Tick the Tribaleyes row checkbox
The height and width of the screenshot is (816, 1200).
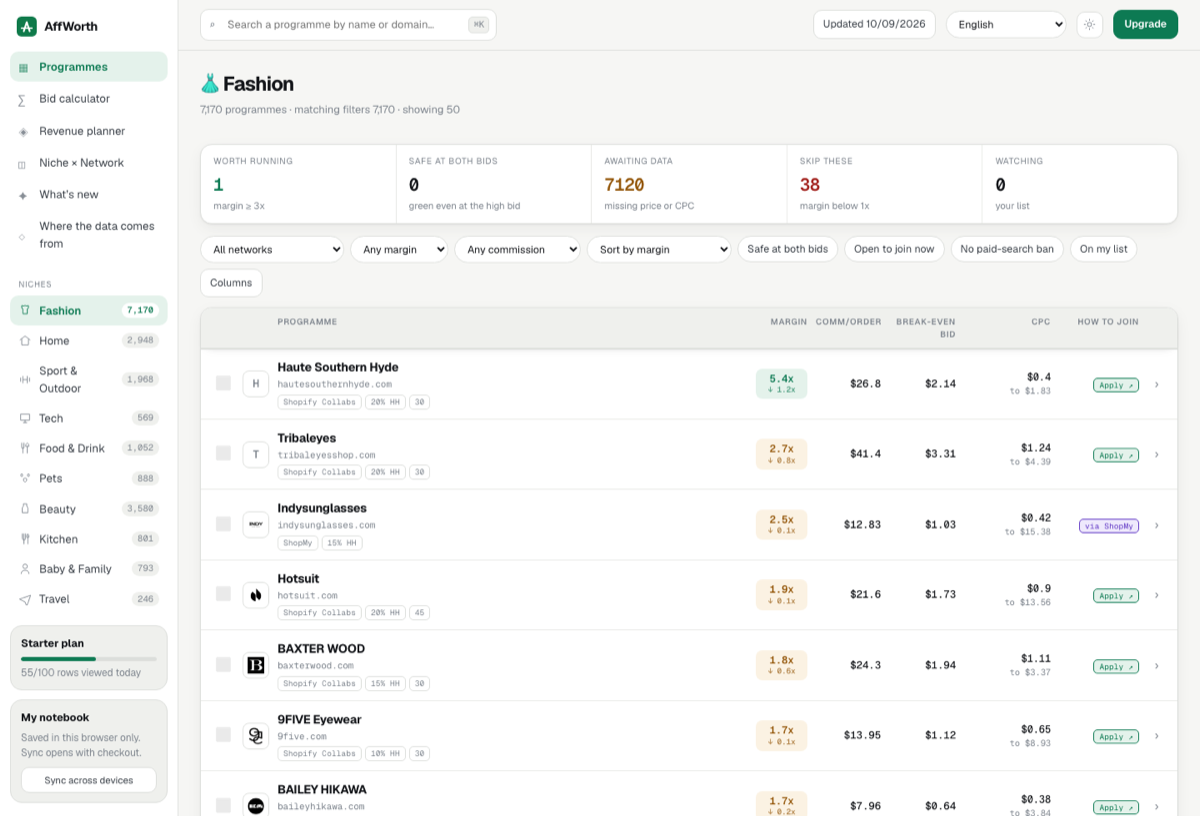[x=223, y=453]
